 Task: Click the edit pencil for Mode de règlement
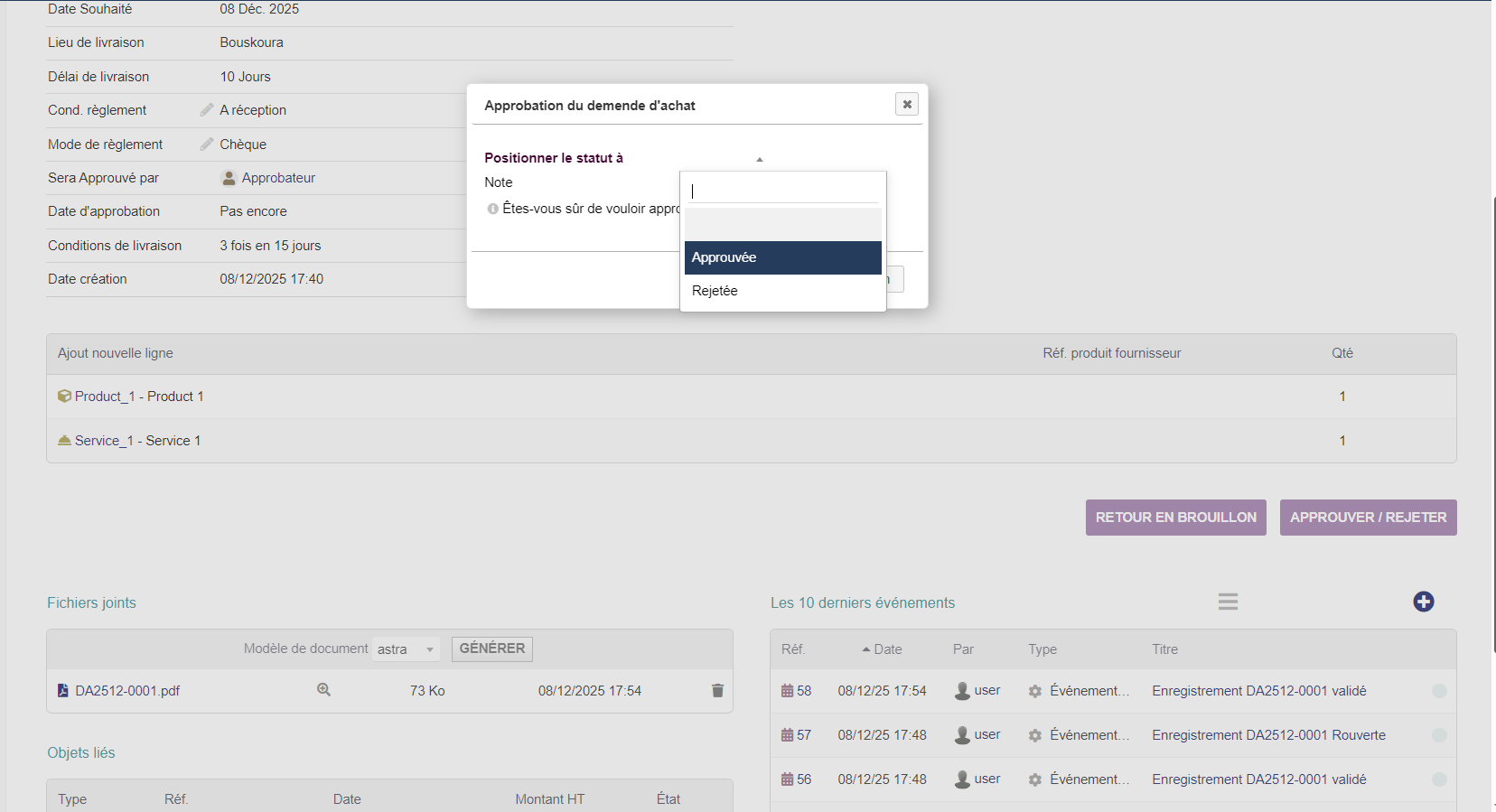(207, 145)
